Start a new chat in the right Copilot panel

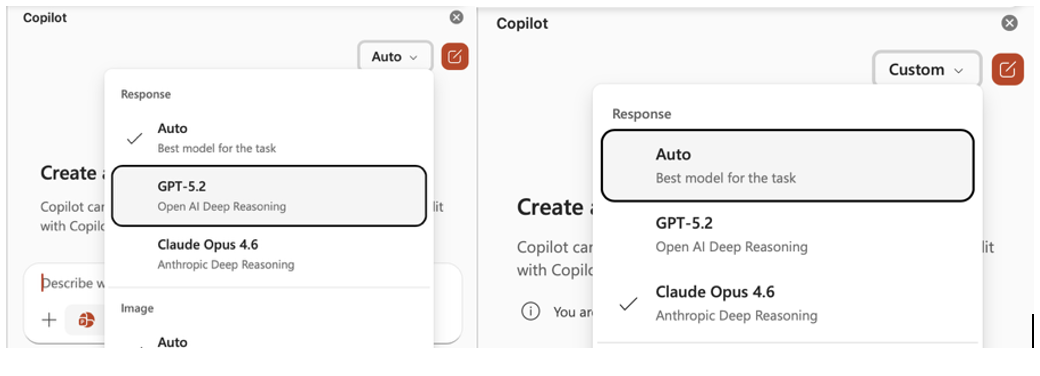[1008, 69]
